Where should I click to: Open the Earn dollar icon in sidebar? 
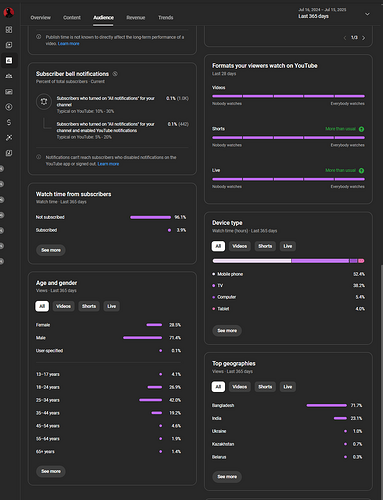point(9,122)
